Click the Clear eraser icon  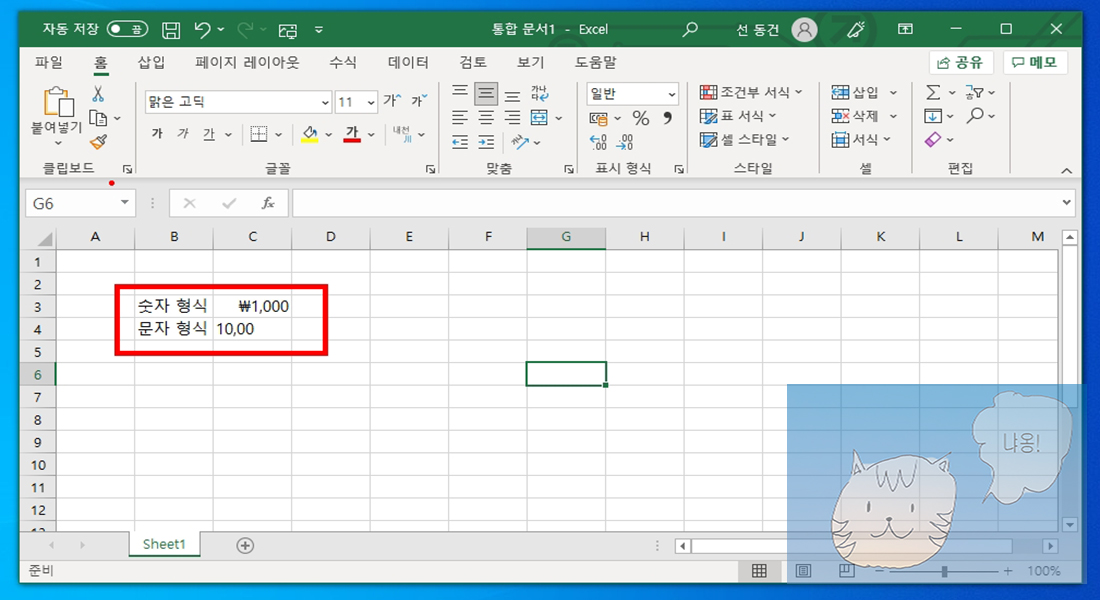point(933,140)
